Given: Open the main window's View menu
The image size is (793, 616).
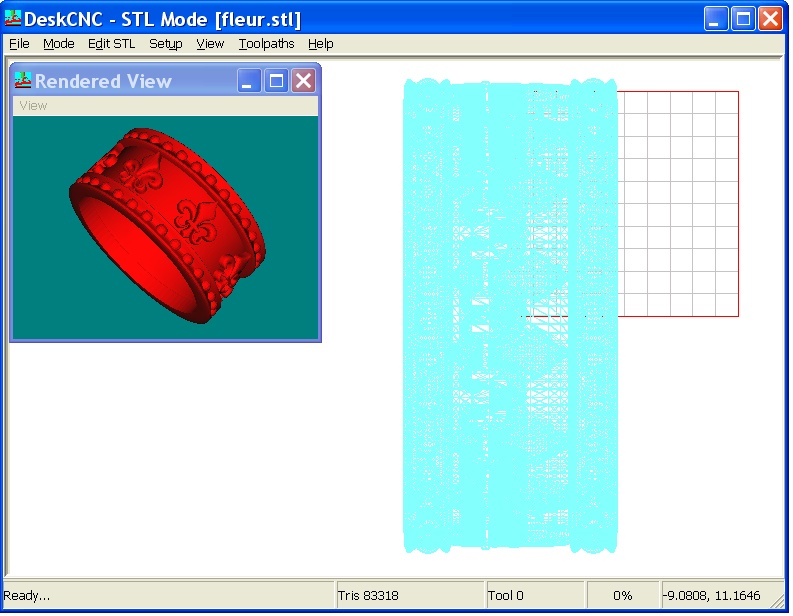Looking at the screenshot, I should 210,44.
